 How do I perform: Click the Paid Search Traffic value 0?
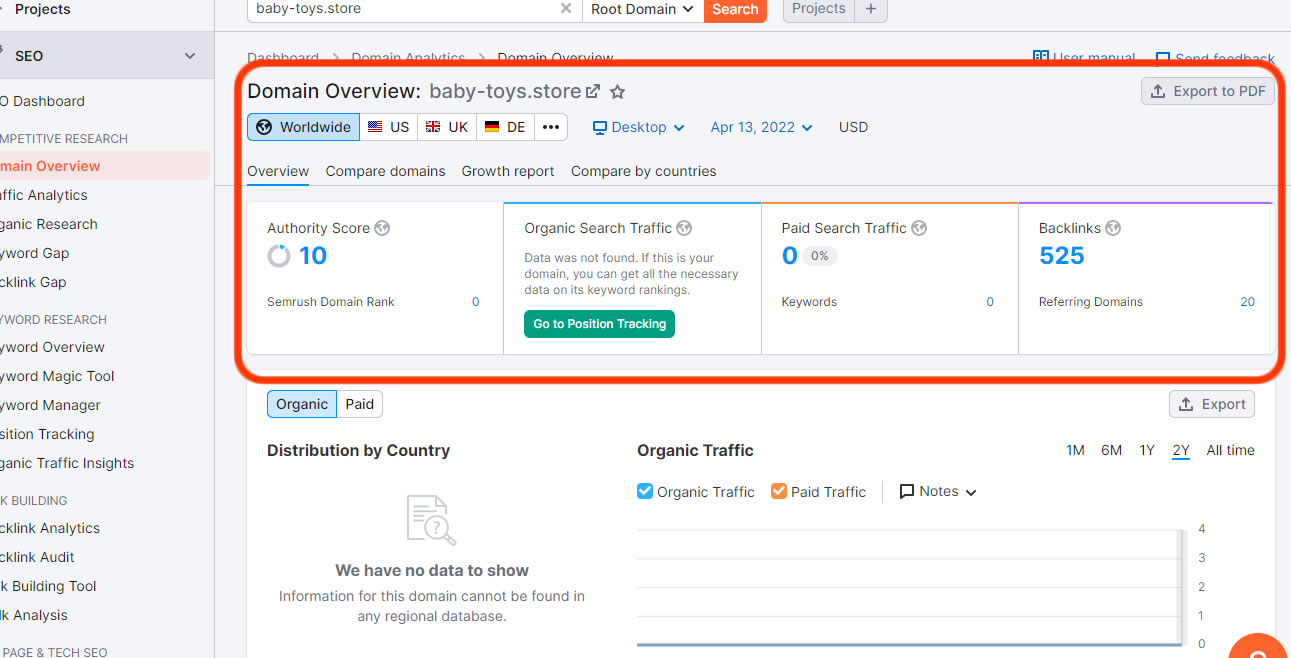tap(790, 256)
